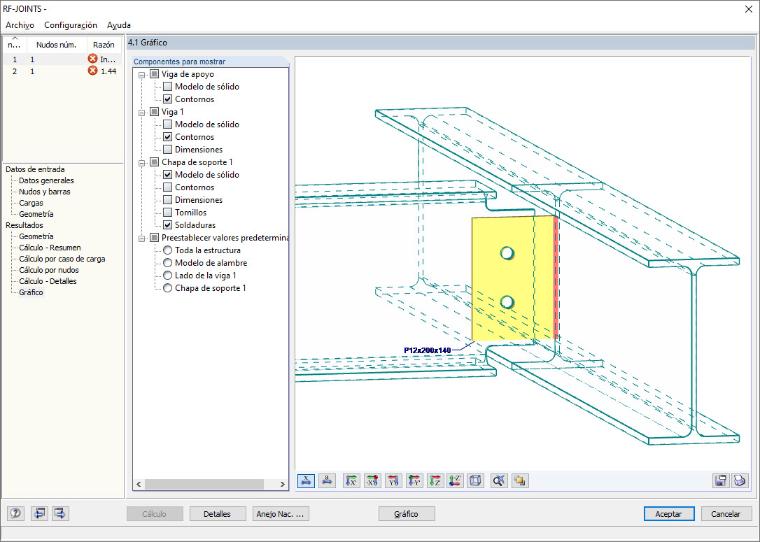Collapse Preestablecer valores predeterminados node
The height and width of the screenshot is (542, 760).
click(142, 239)
